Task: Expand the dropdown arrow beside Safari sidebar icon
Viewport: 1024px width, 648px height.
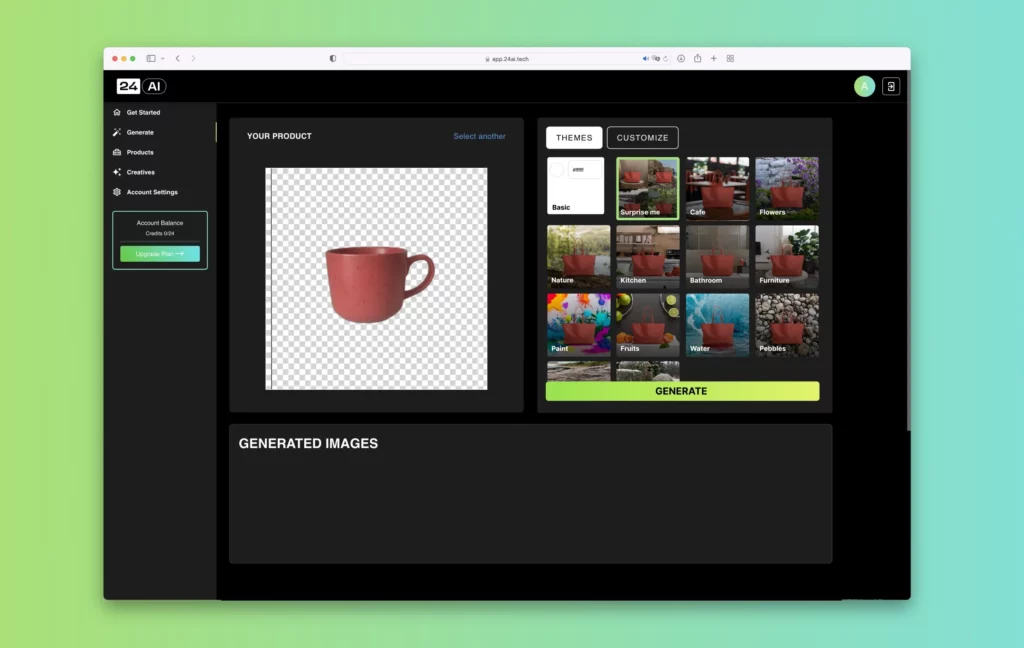Action: tap(163, 59)
